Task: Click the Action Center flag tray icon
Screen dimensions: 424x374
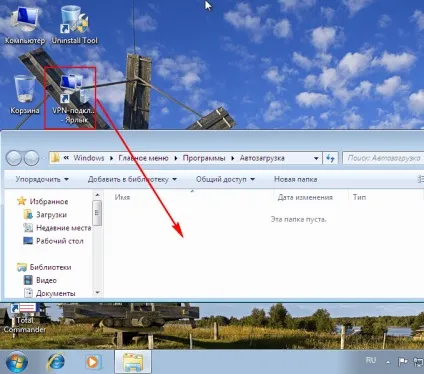Action: coord(403,362)
